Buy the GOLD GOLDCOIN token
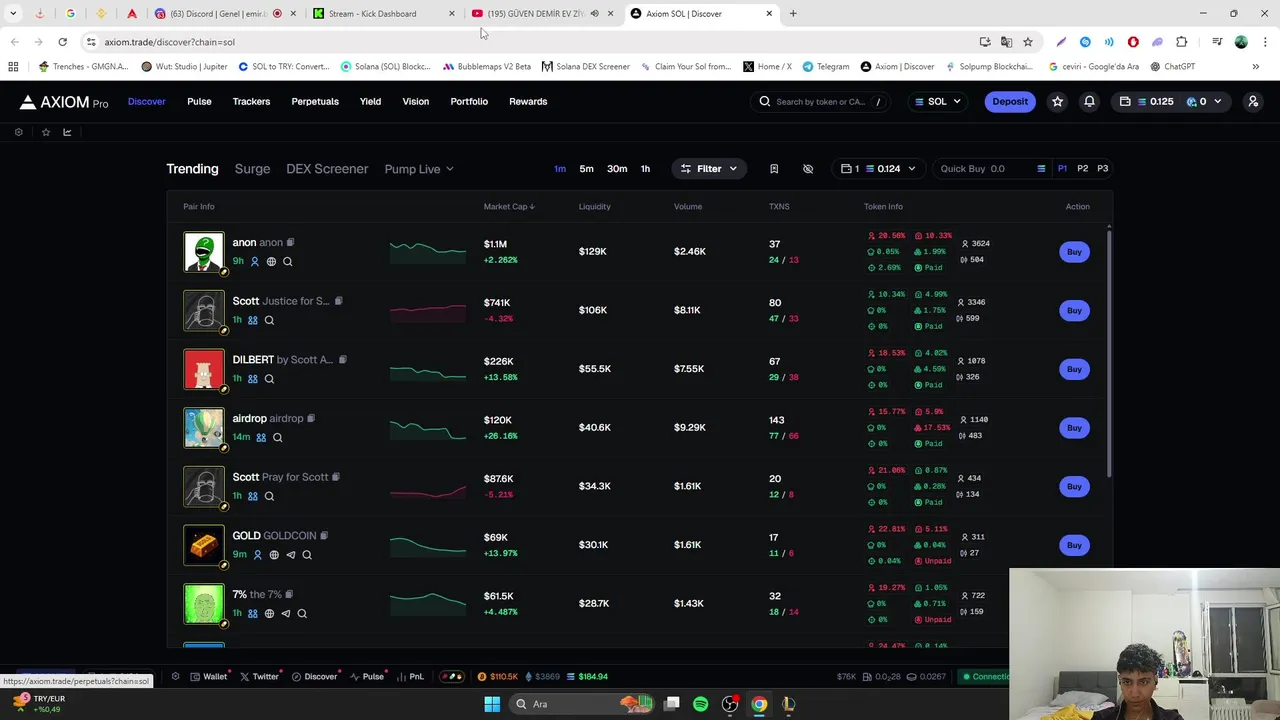This screenshot has height=720, width=1280. coord(1074,545)
